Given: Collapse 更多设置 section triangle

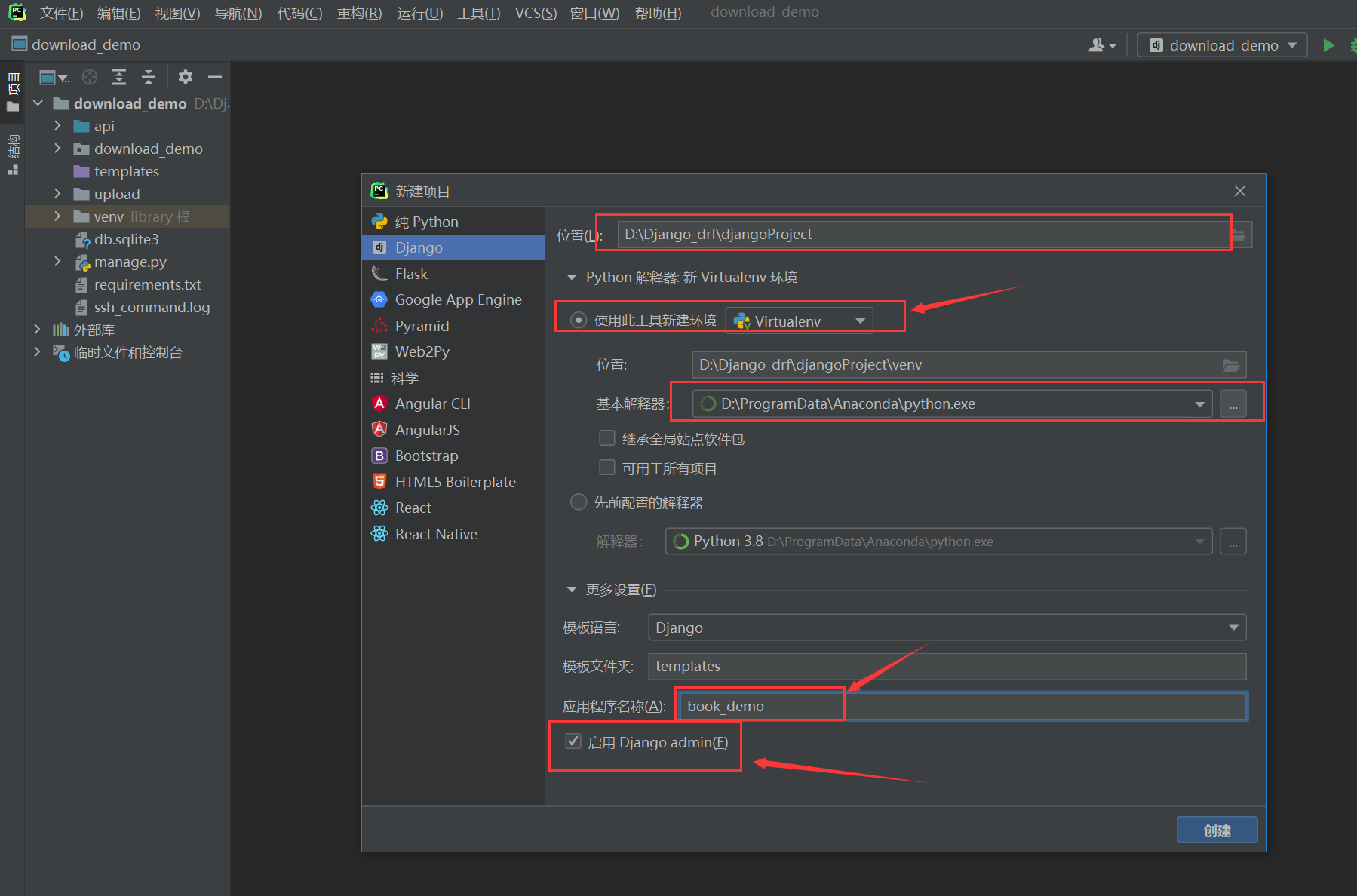Looking at the screenshot, I should point(572,590).
